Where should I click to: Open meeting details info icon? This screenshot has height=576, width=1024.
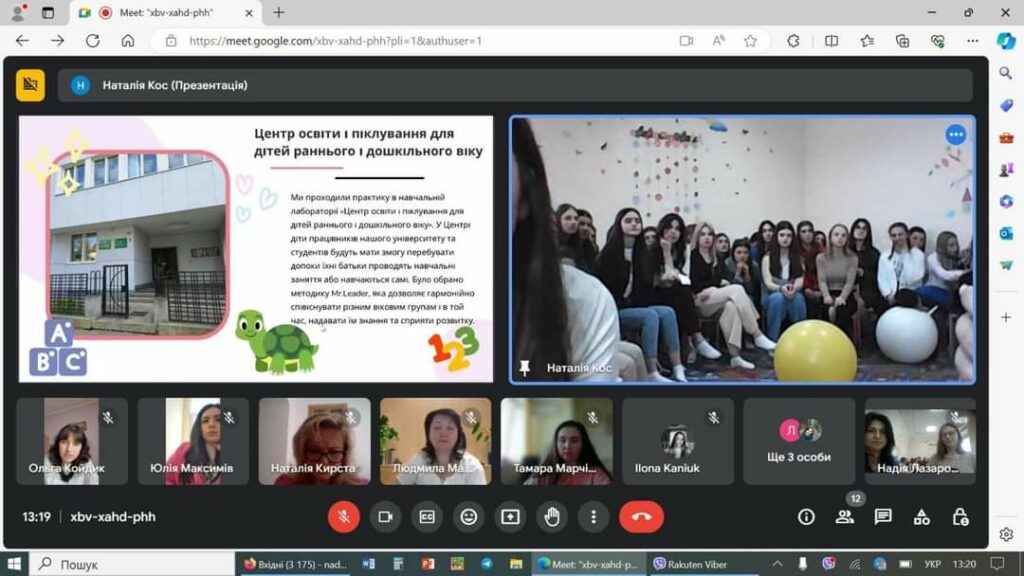pyautogui.click(x=806, y=517)
